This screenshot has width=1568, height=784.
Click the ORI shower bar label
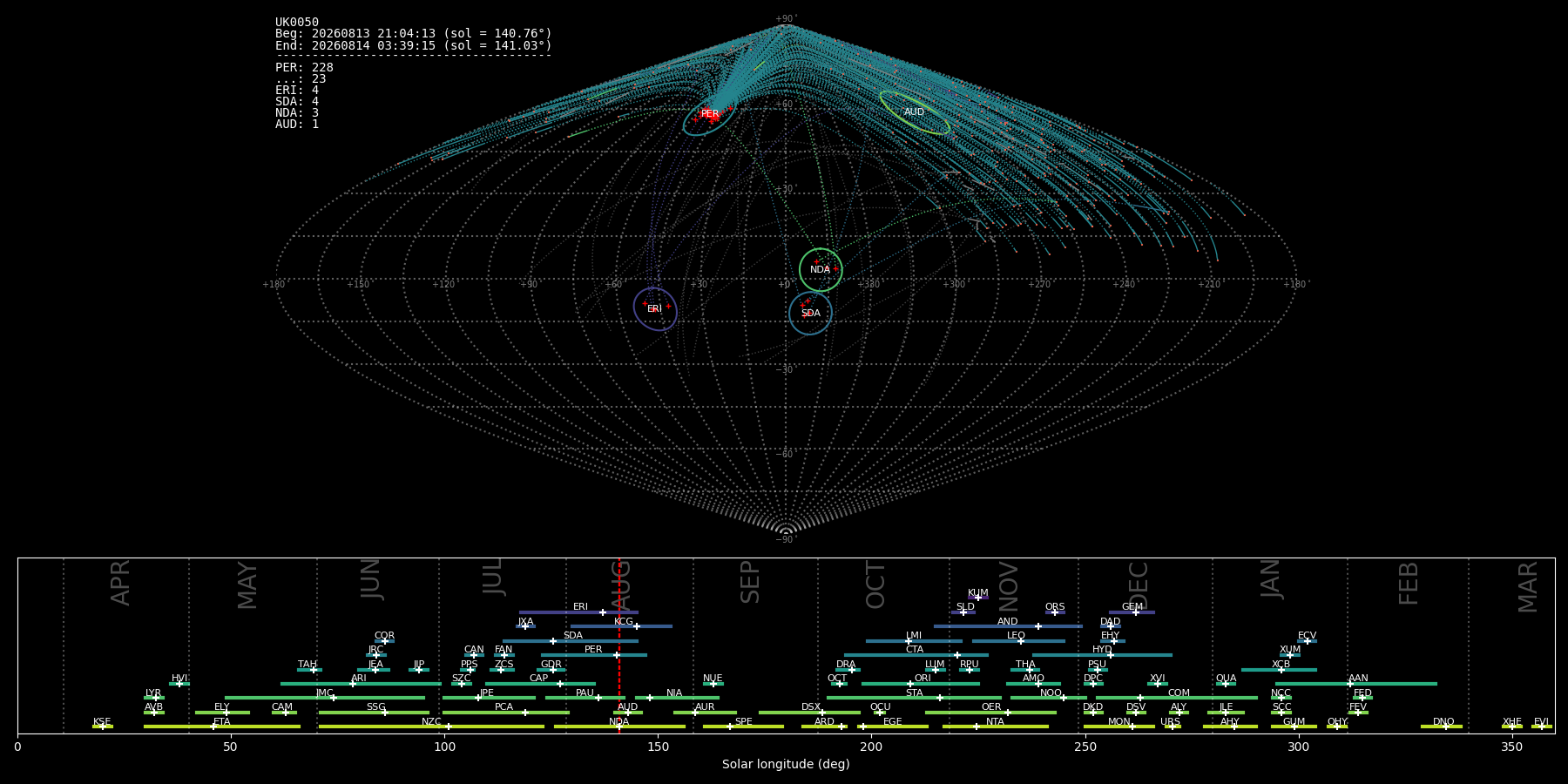click(923, 678)
